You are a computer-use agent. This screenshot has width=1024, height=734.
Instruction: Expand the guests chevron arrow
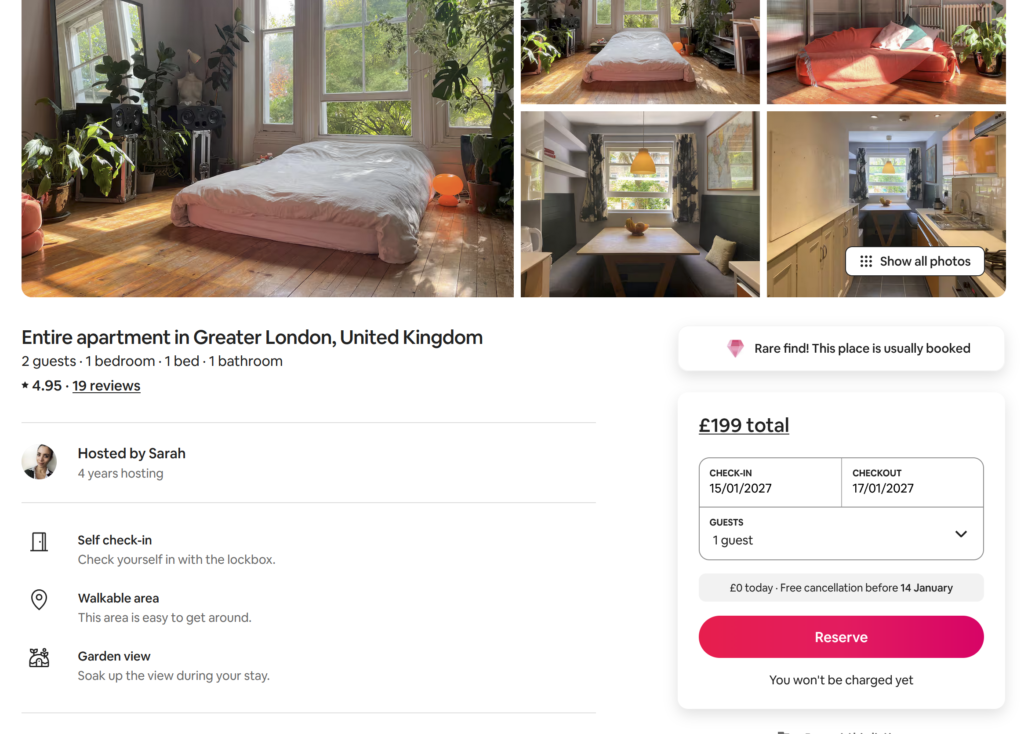961,534
